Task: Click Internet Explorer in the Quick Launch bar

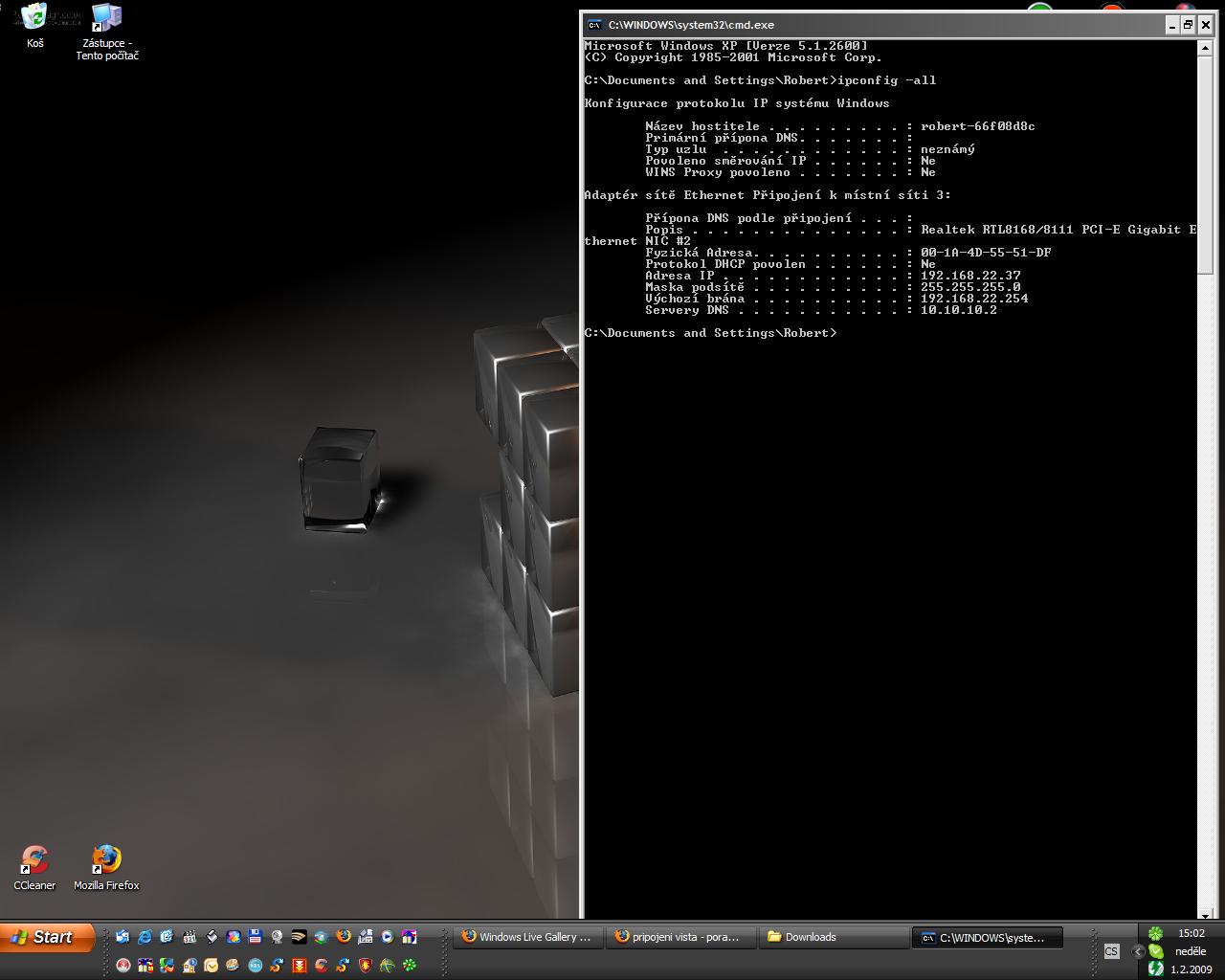Action: pos(145,937)
